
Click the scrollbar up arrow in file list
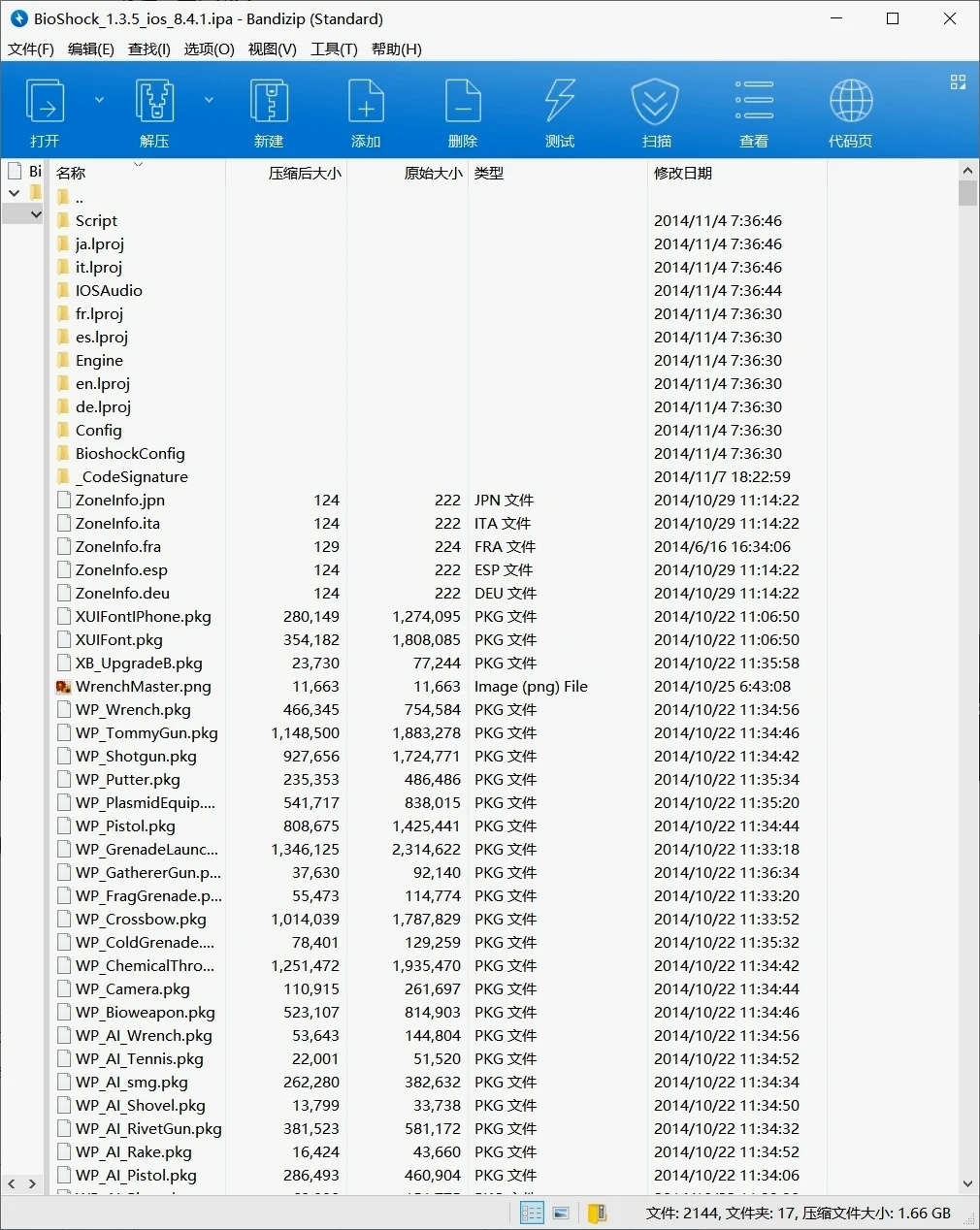(x=967, y=171)
